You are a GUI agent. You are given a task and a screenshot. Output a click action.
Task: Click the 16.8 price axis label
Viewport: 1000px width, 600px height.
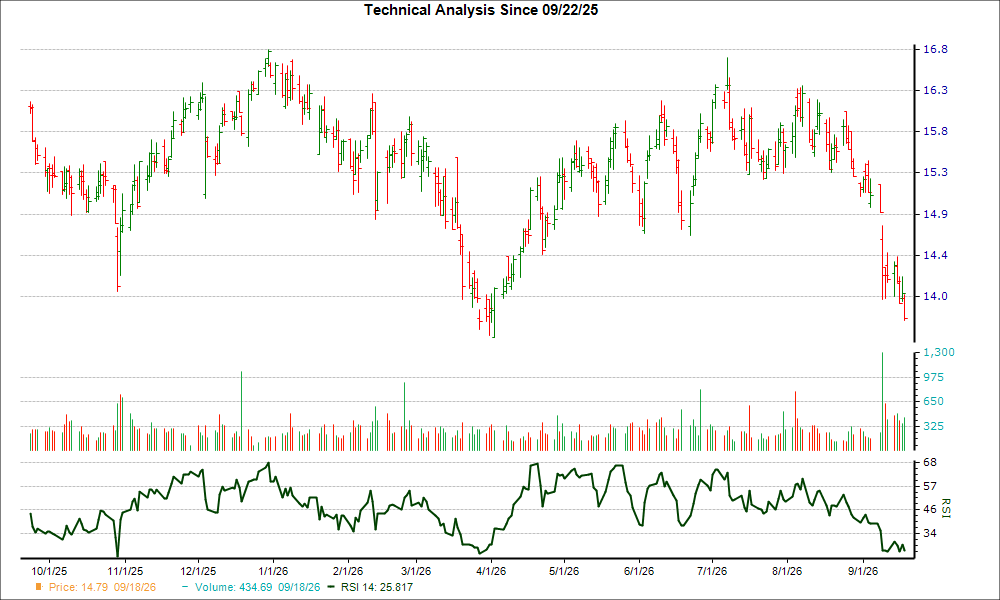(935, 49)
